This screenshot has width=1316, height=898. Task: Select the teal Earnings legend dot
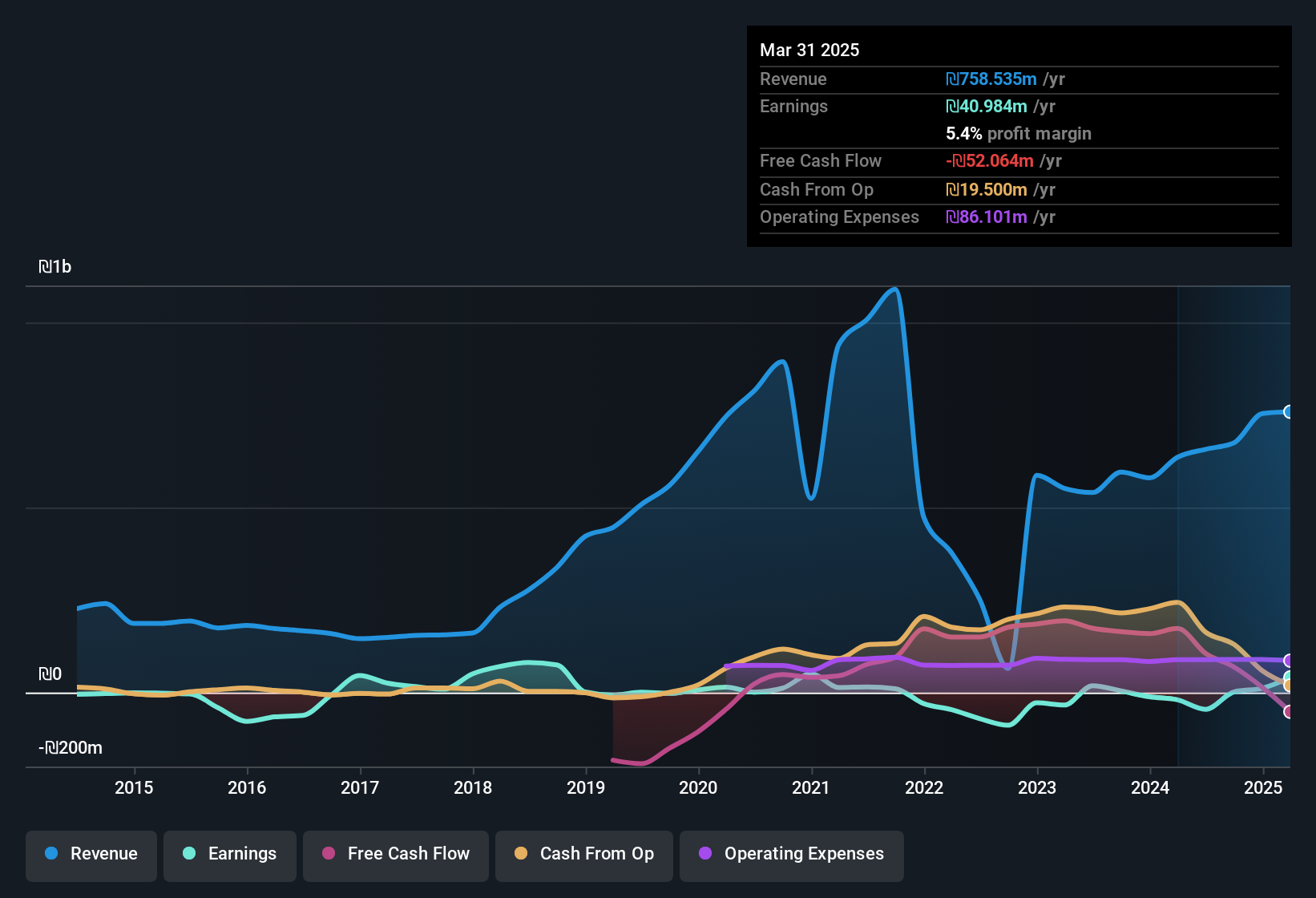click(188, 854)
